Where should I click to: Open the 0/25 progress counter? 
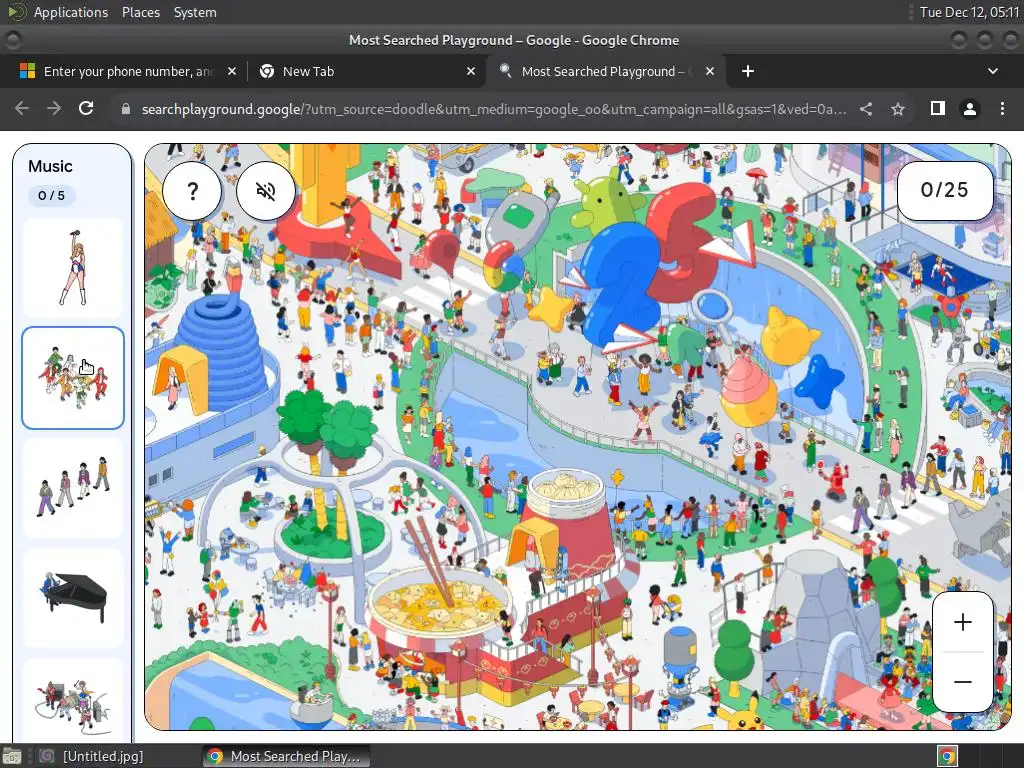[x=944, y=190]
